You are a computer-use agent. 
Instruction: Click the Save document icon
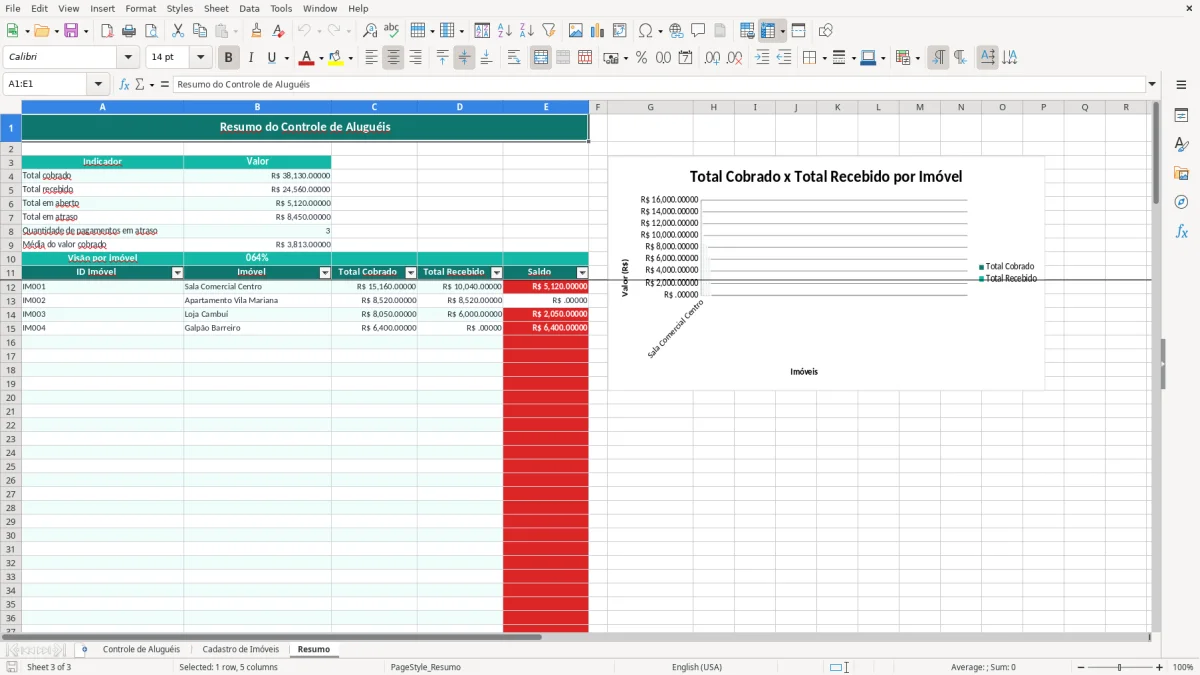(71, 31)
